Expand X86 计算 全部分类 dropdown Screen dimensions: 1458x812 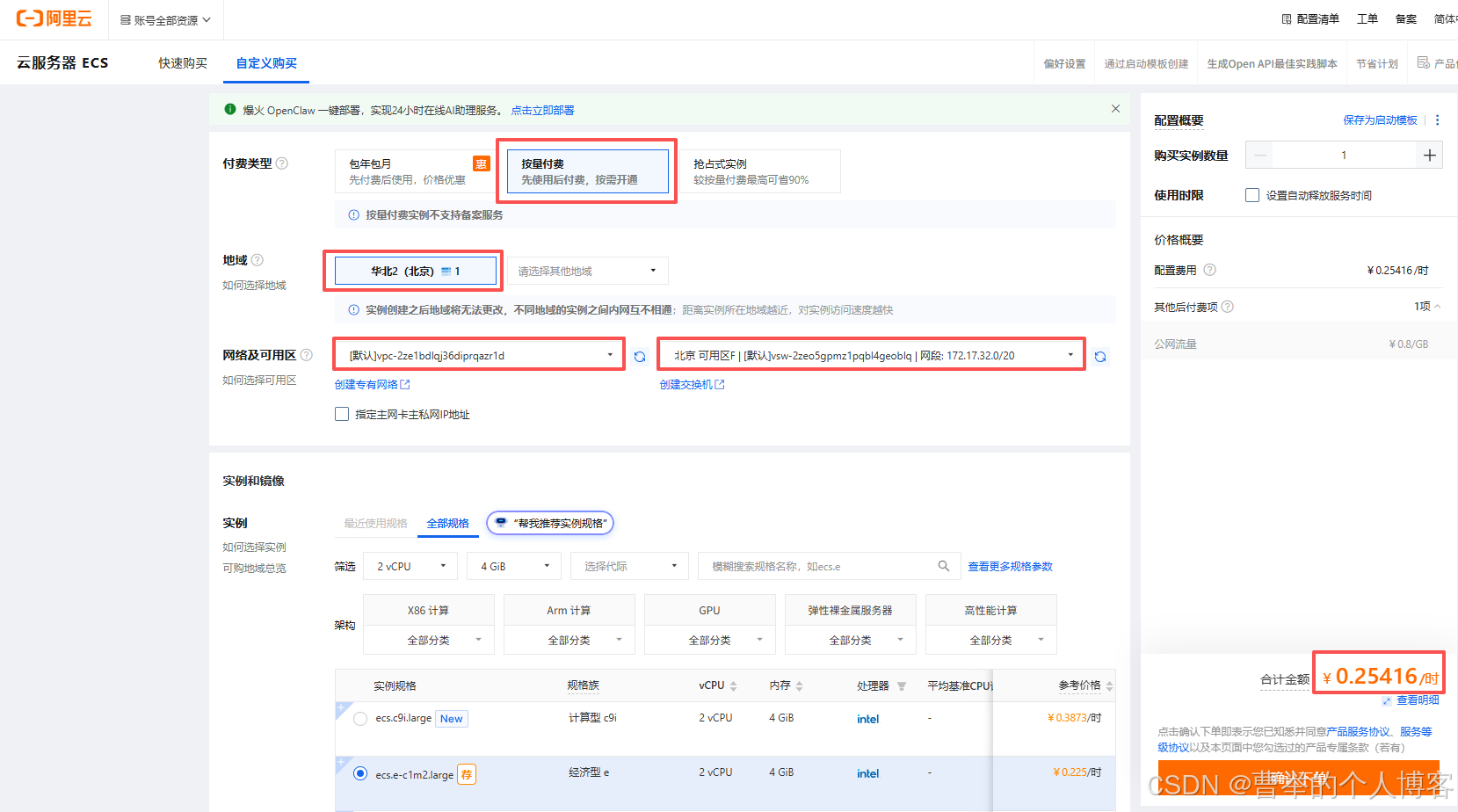click(429, 640)
